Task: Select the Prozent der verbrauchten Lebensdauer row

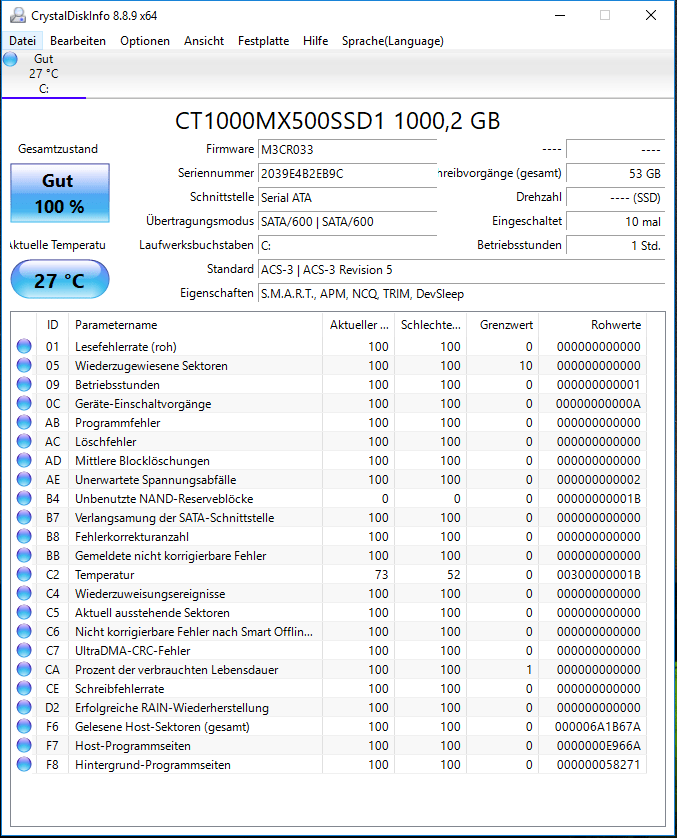Action: point(329,670)
